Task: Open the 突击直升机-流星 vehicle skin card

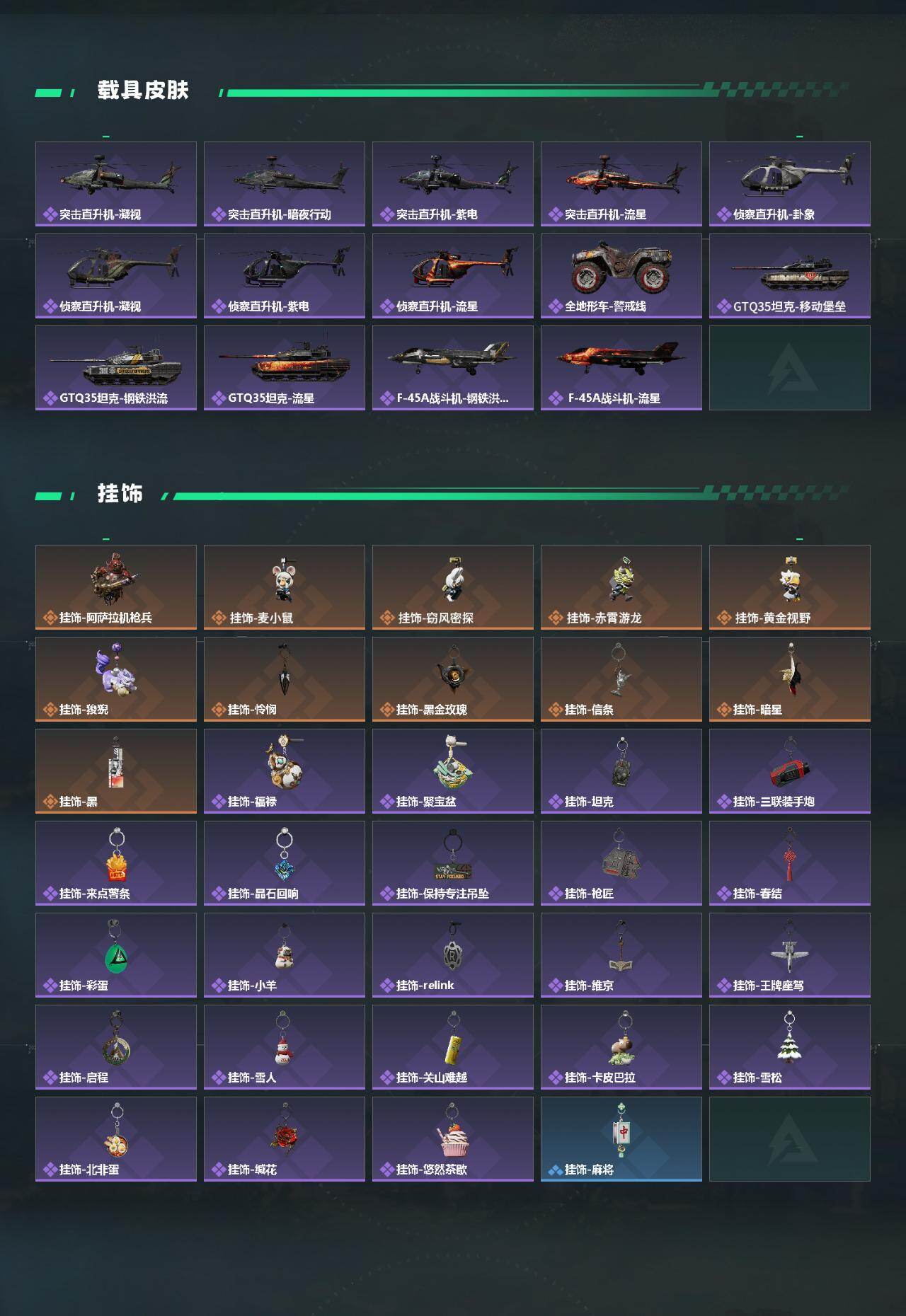Action: click(621, 184)
